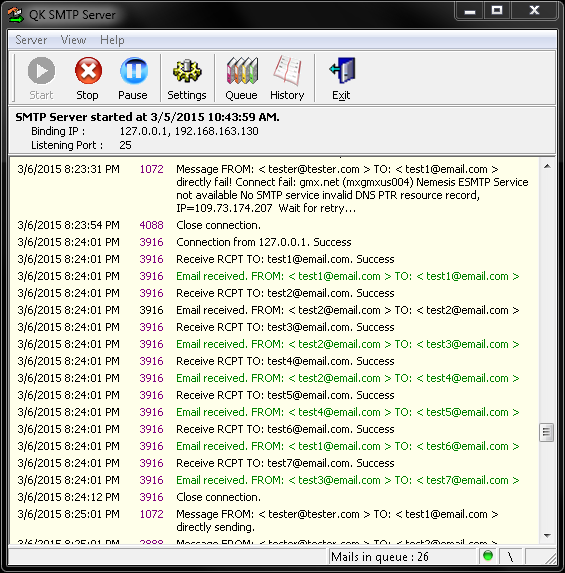Maximize the QK SMTP Server window
The image size is (565, 573).
click(497, 11)
